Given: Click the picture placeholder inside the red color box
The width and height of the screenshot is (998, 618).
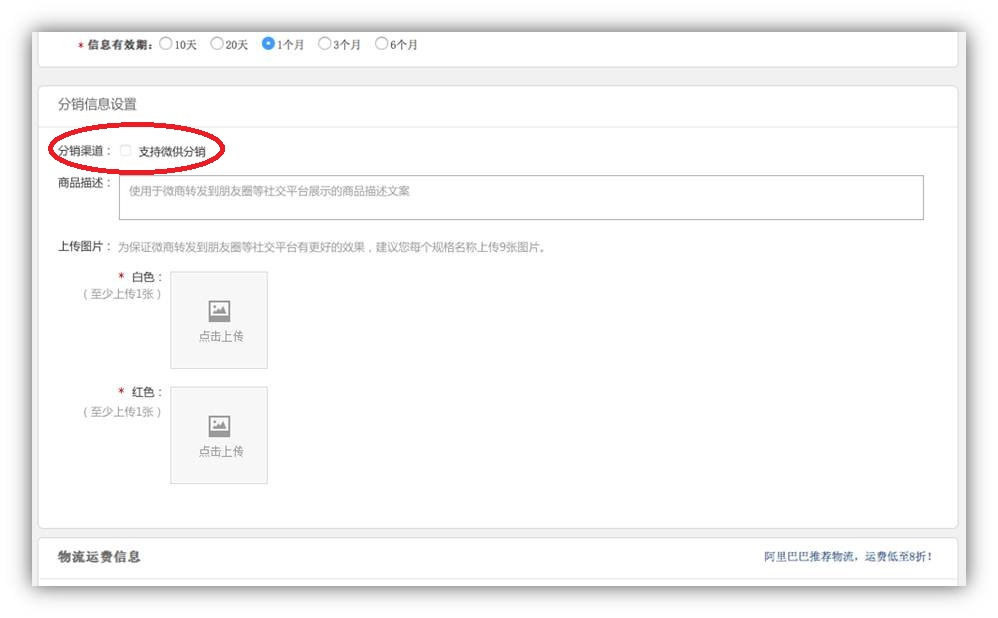Looking at the screenshot, I should pyautogui.click(x=218, y=424).
